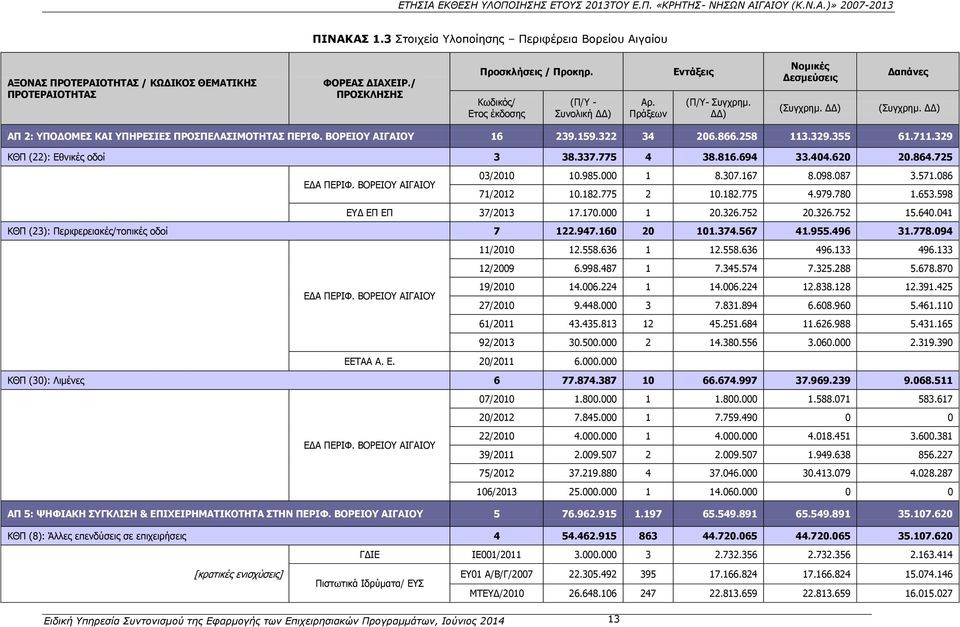Select the code ΜΤΕΥΔ/2010
Screen dimensions: 960x627
pyautogui.click(x=497, y=594)
